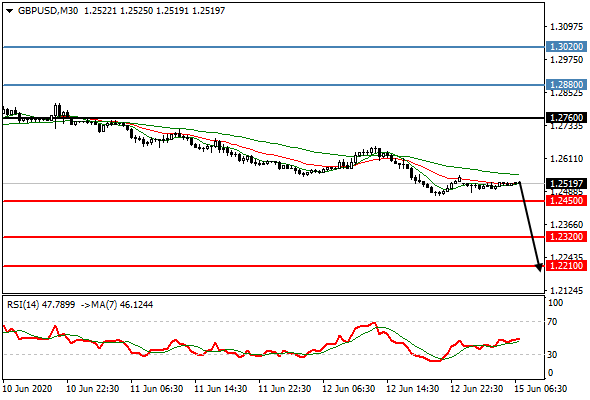Image resolution: width=590 pixels, height=400 pixels.
Task: Select the red 1.23200 support label
Action: pyautogui.click(x=566, y=237)
